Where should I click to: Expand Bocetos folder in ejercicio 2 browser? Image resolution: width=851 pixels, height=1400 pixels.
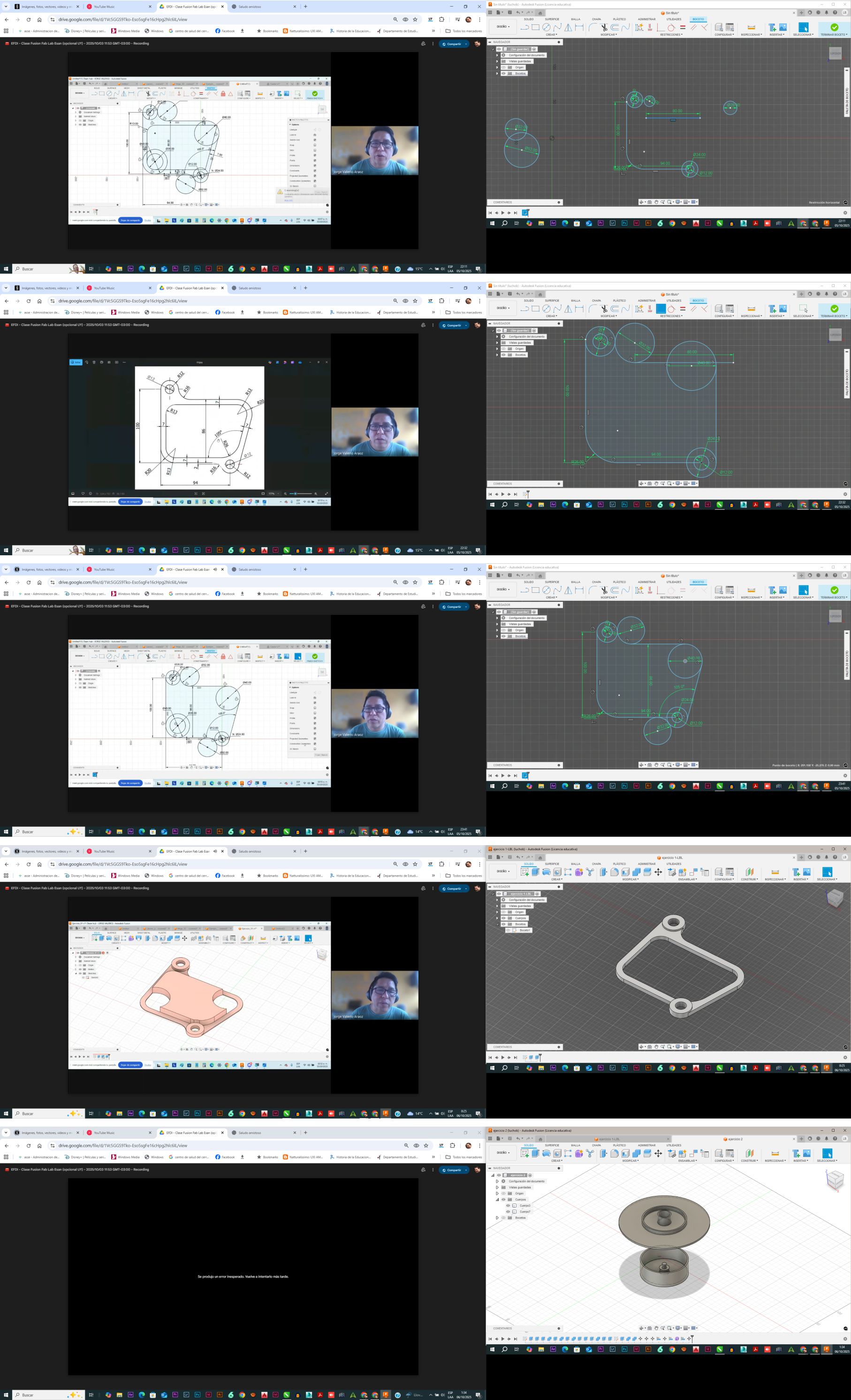coord(497,1218)
